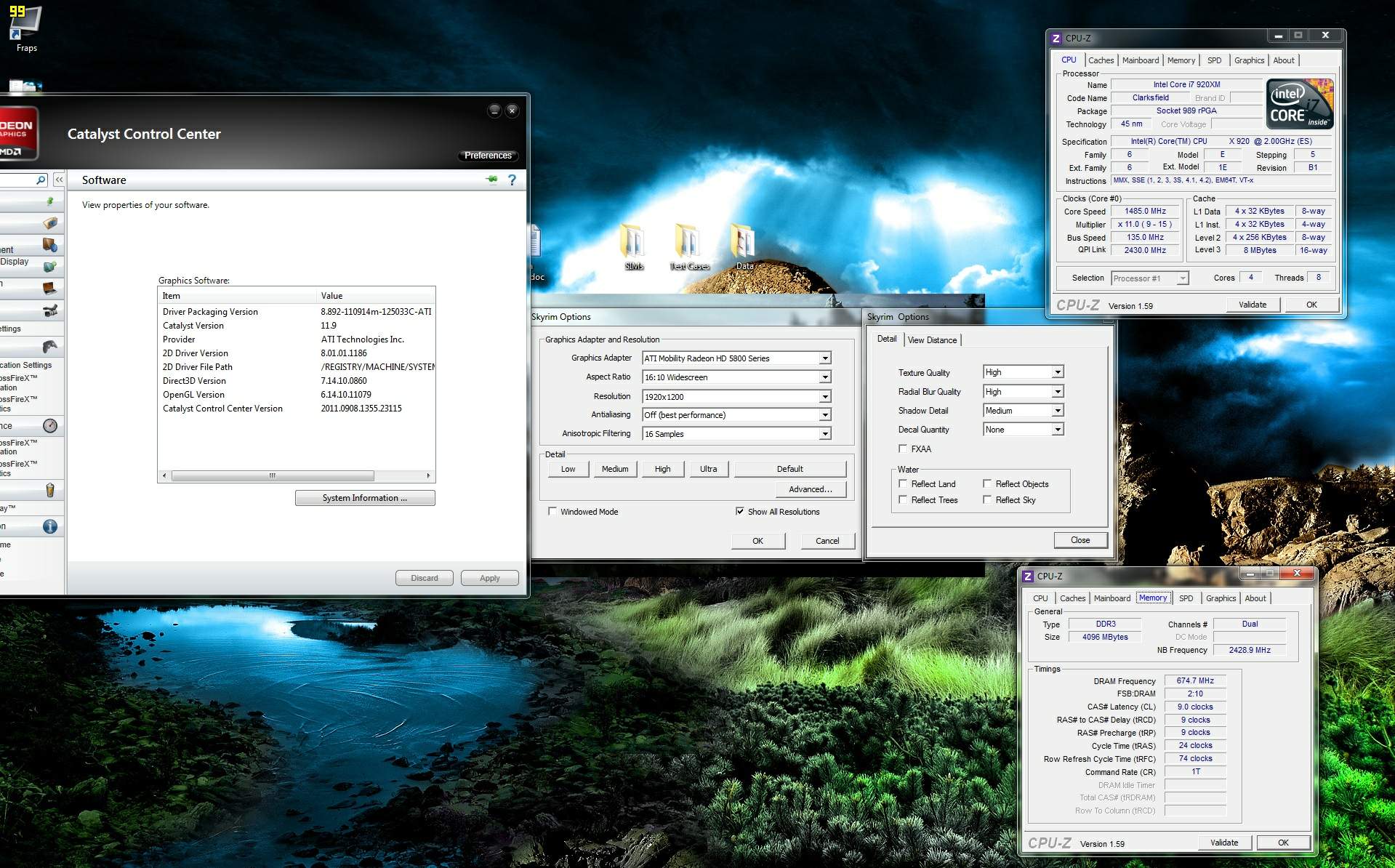Open the Presets picture icon in Catalyst sidebar
1395x868 pixels.
point(50,222)
